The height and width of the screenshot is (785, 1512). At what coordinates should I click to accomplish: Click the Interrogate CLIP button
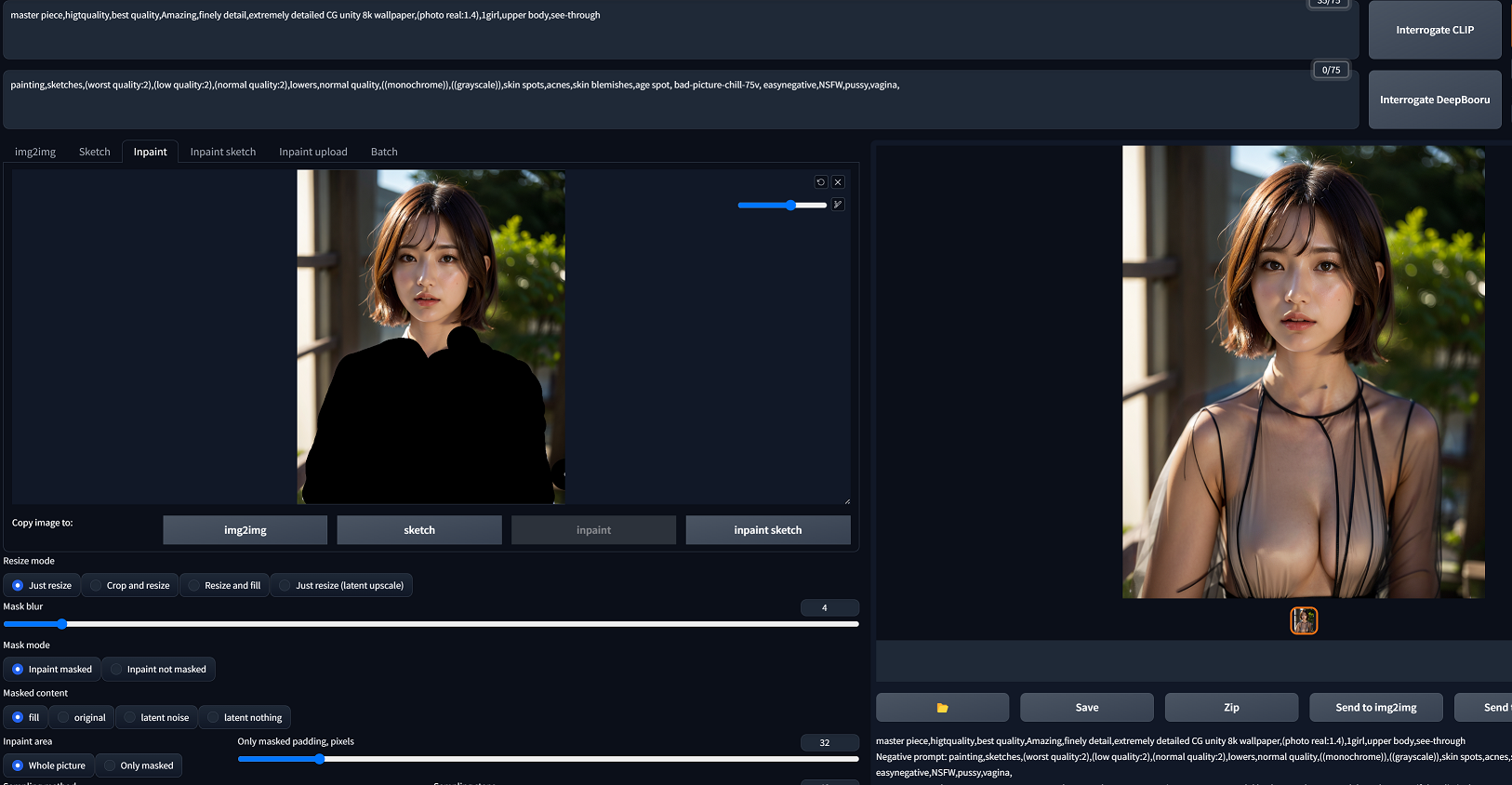point(1434,30)
